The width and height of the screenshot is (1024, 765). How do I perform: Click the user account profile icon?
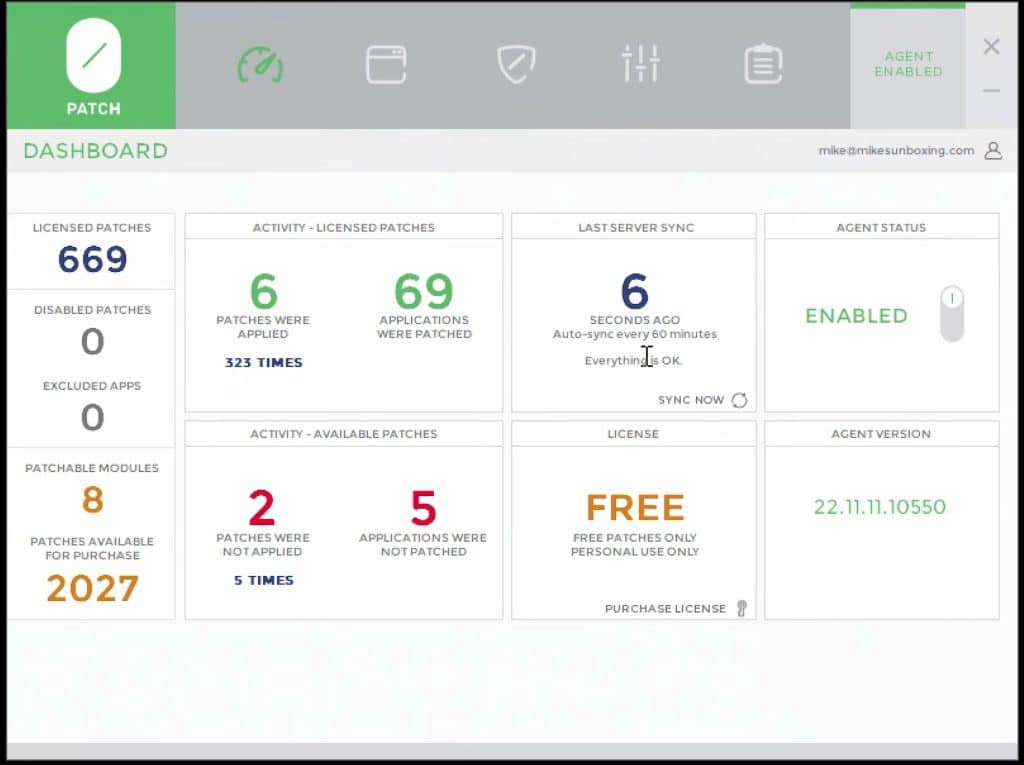click(992, 151)
